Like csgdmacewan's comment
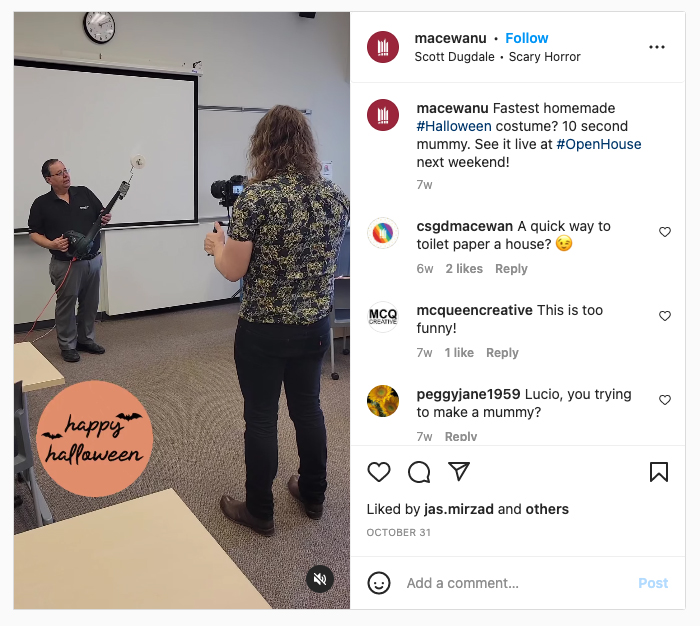The width and height of the screenshot is (700, 626). pos(665,232)
